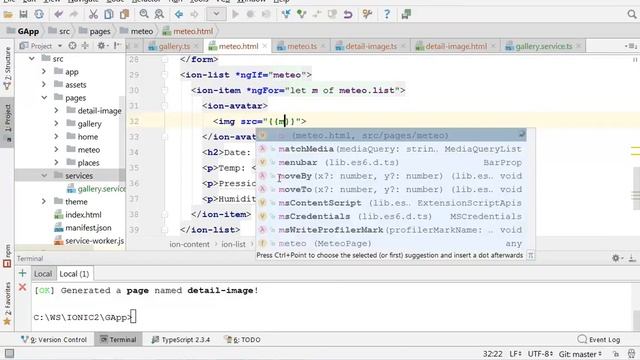
Task: Expand the app folder
Action: 44,72
